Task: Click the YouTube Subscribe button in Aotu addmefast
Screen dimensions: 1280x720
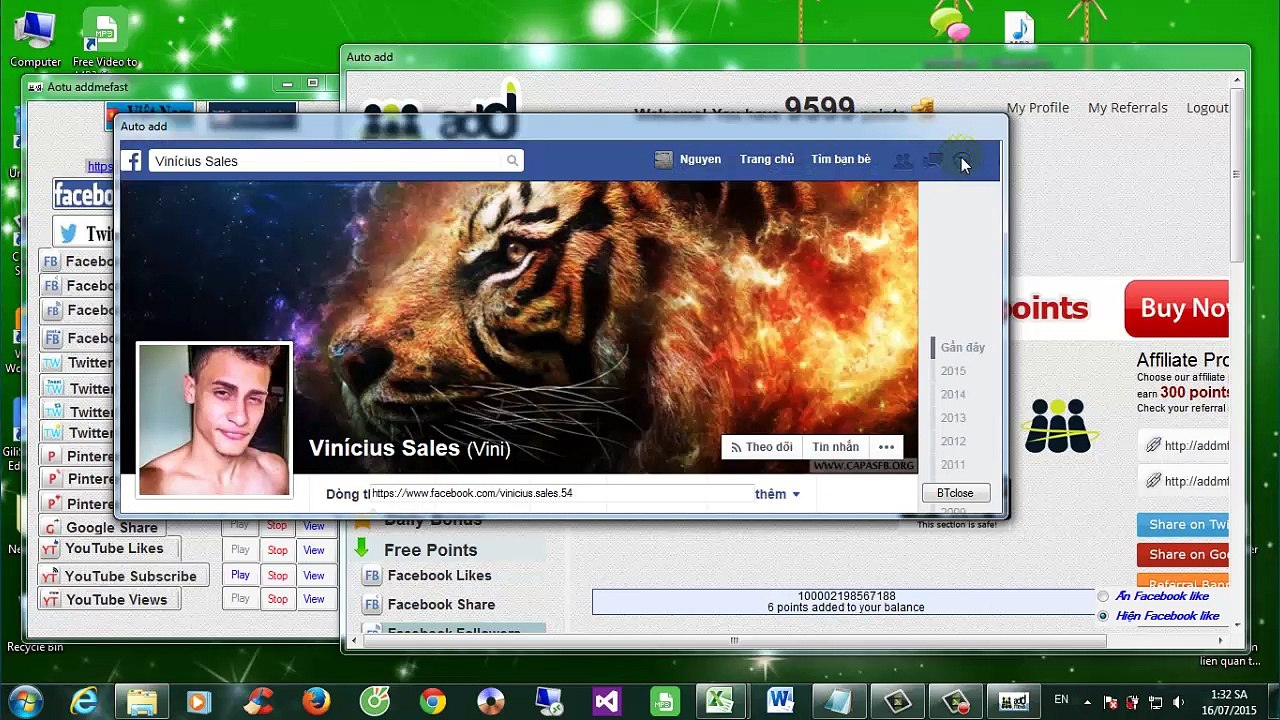Action: [124, 576]
